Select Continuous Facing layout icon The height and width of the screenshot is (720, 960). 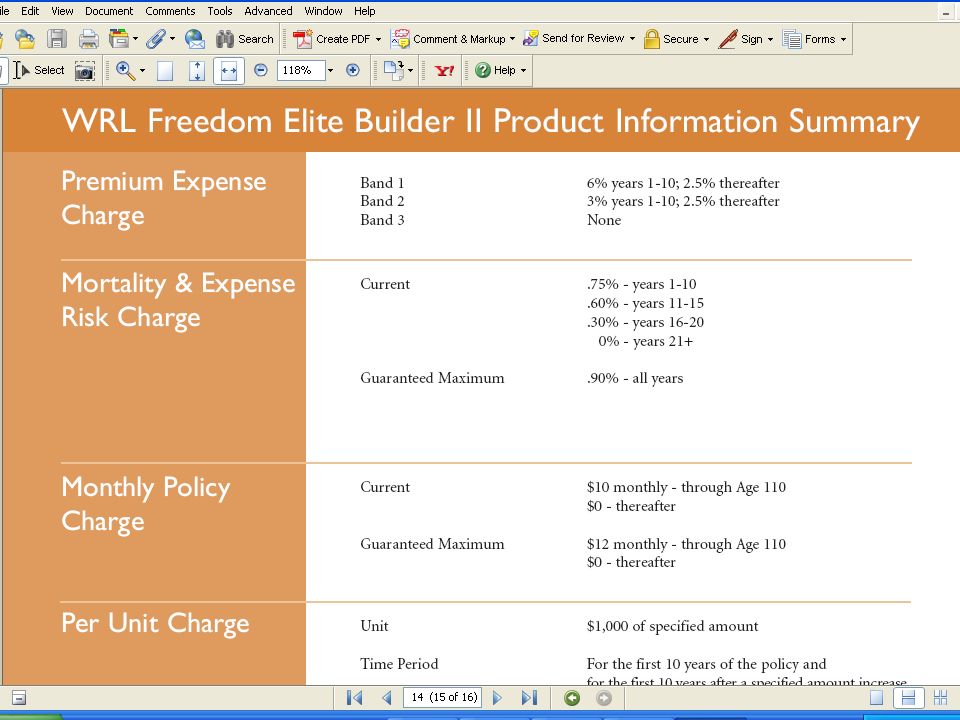[x=941, y=697]
